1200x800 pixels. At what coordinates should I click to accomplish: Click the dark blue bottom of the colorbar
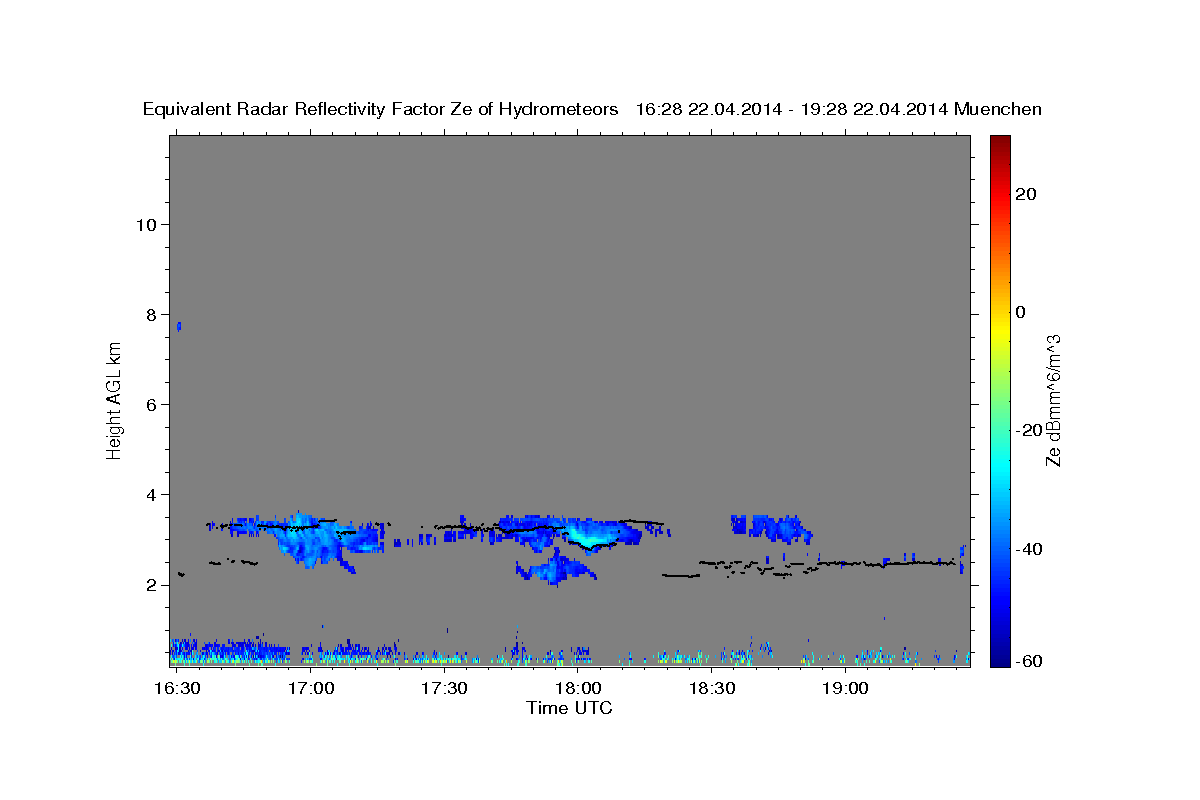[999, 658]
